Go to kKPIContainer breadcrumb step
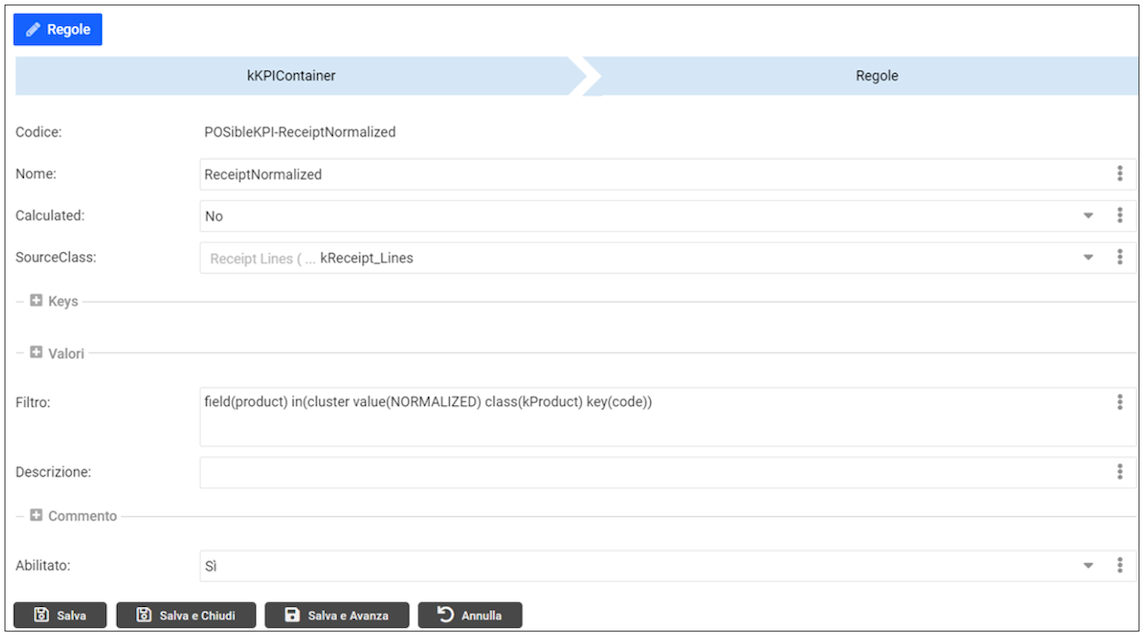Viewport: 1144px width, 635px height. (291, 76)
